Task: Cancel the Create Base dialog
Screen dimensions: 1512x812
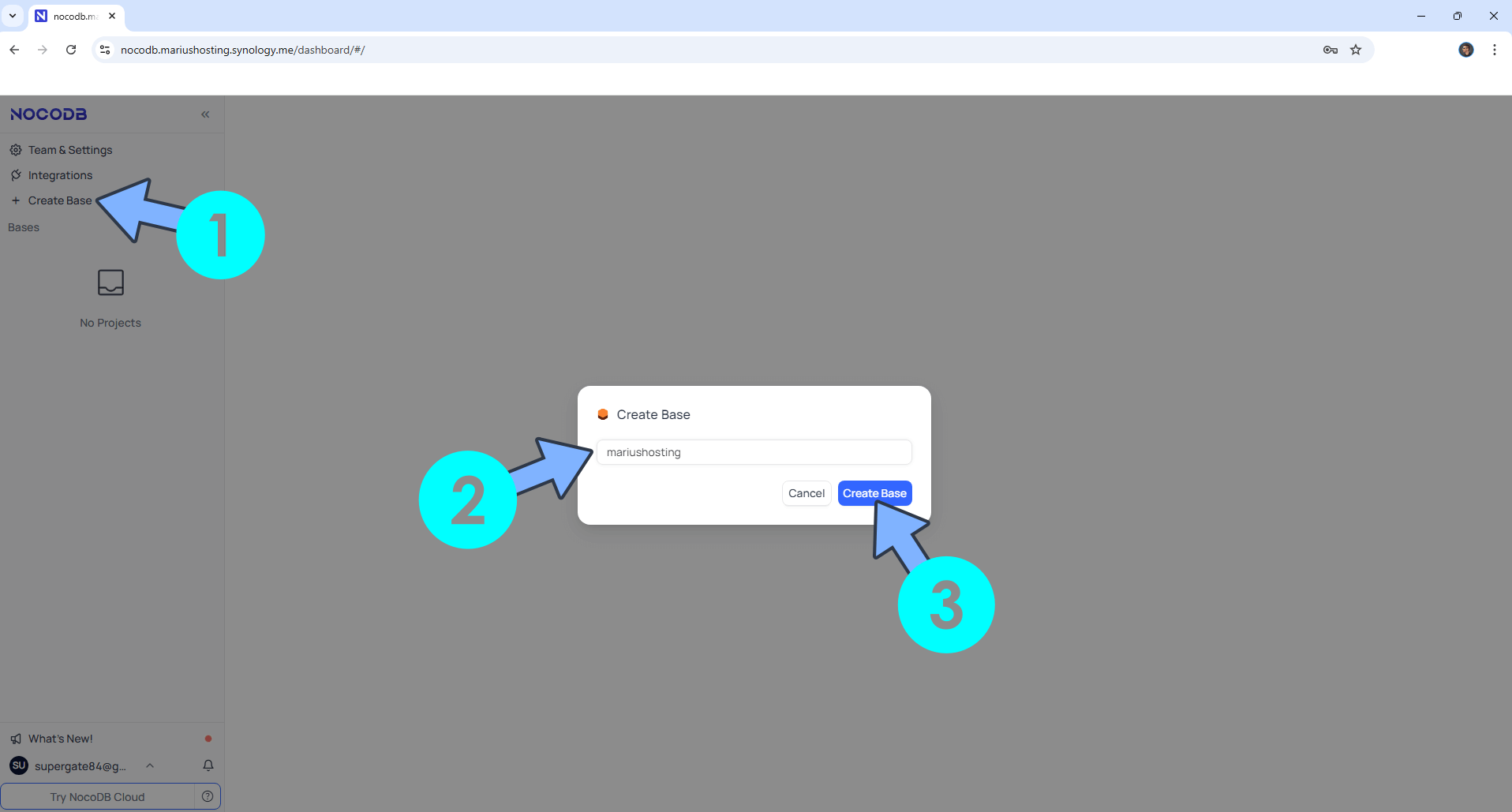Action: point(807,493)
